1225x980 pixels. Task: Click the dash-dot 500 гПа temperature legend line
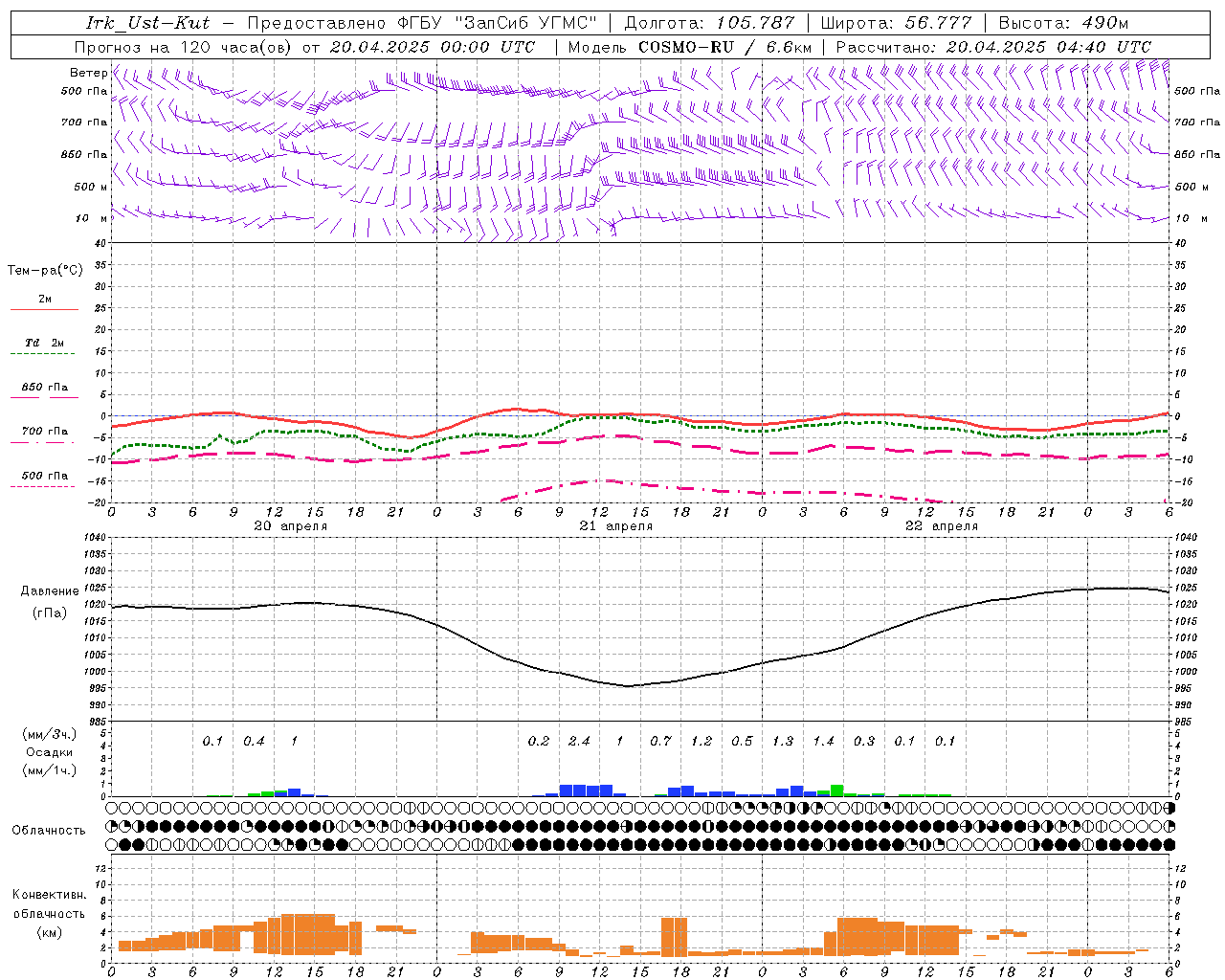[x=44, y=486]
